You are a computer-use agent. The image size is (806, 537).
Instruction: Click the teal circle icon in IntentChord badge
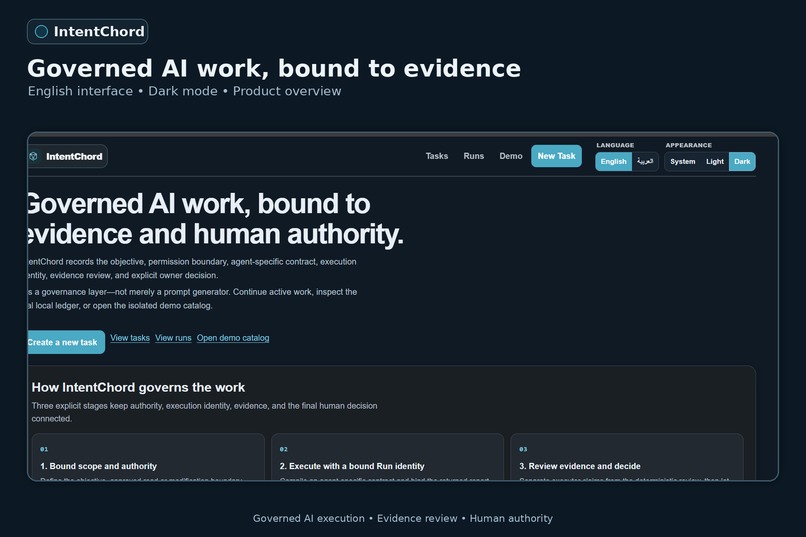41,32
